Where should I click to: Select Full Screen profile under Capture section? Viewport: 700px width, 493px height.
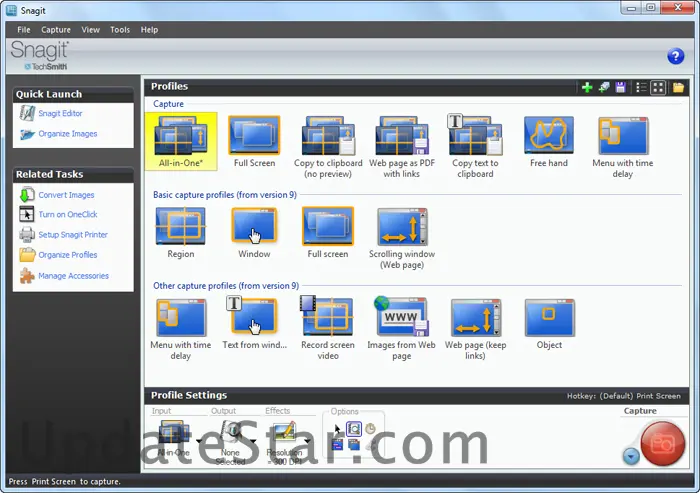254,141
